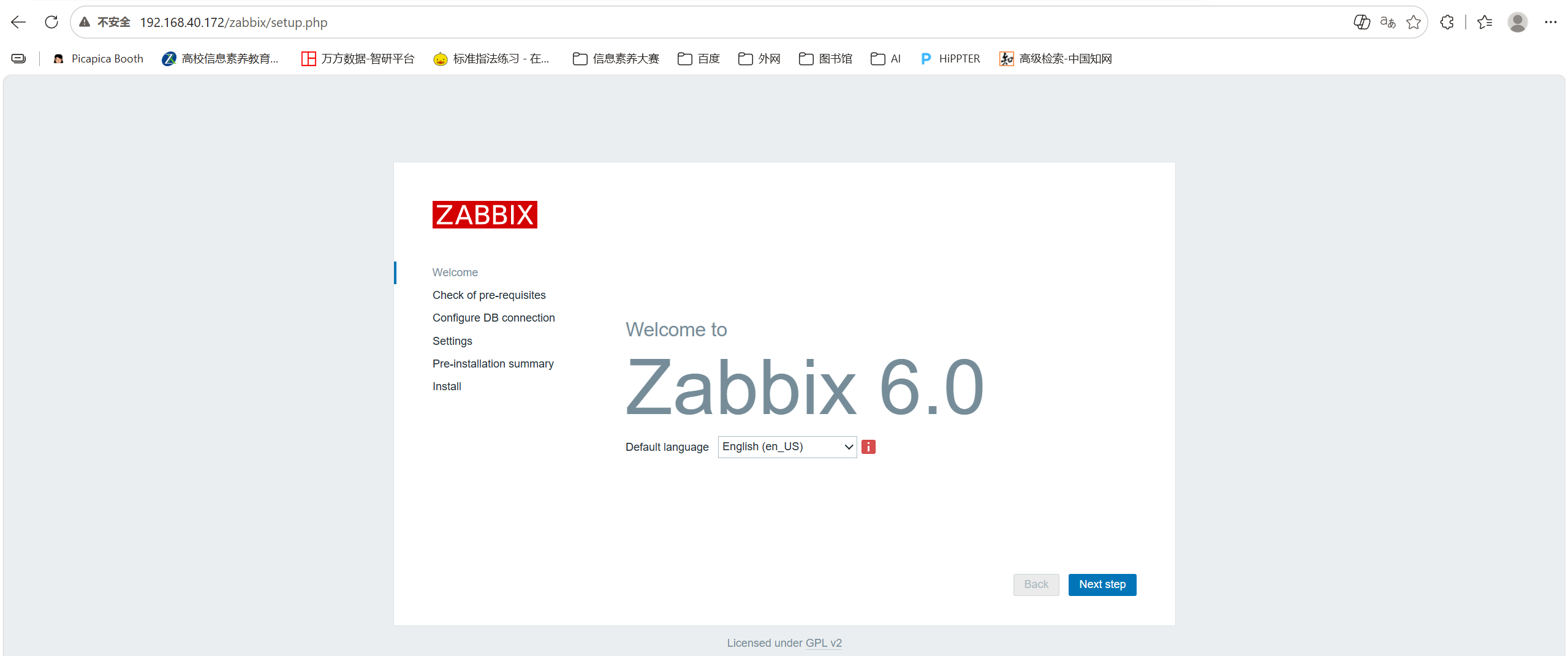Open the favorites list icon
This screenshot has height=656, width=1568.
[1485, 23]
